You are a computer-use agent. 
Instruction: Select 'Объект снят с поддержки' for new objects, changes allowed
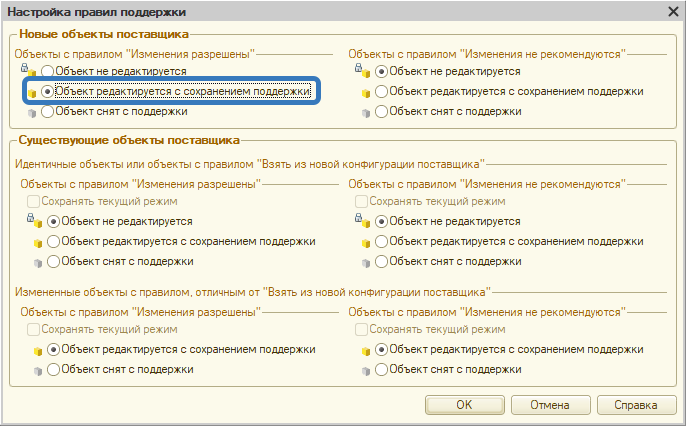tap(48, 112)
